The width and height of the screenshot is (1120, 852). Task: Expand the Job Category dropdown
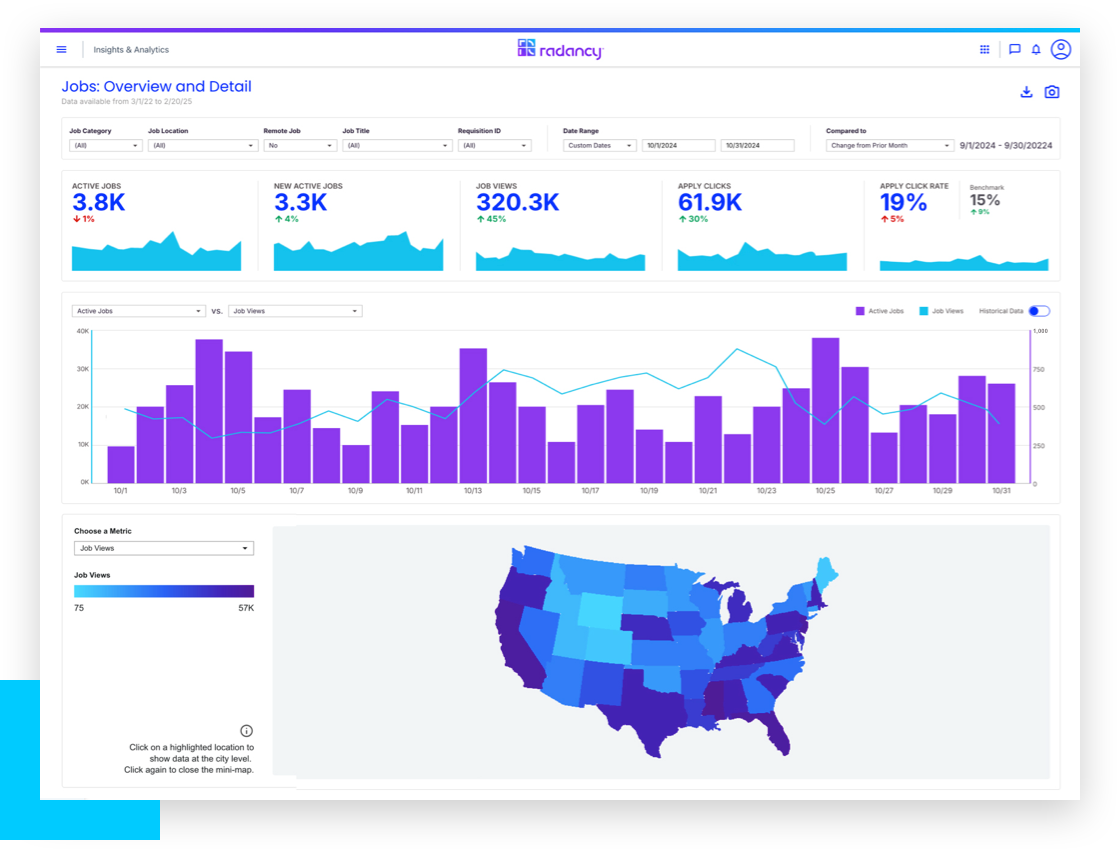point(106,145)
